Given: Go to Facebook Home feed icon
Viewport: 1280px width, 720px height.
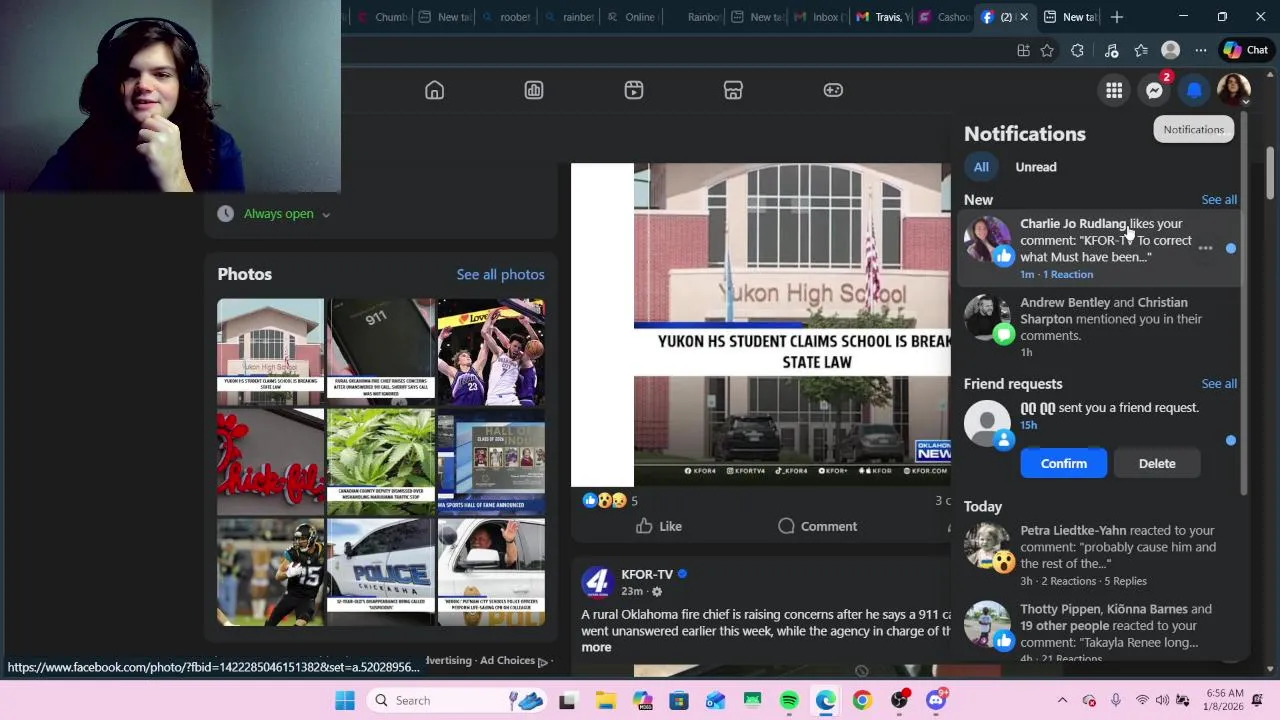Looking at the screenshot, I should coord(434,90).
